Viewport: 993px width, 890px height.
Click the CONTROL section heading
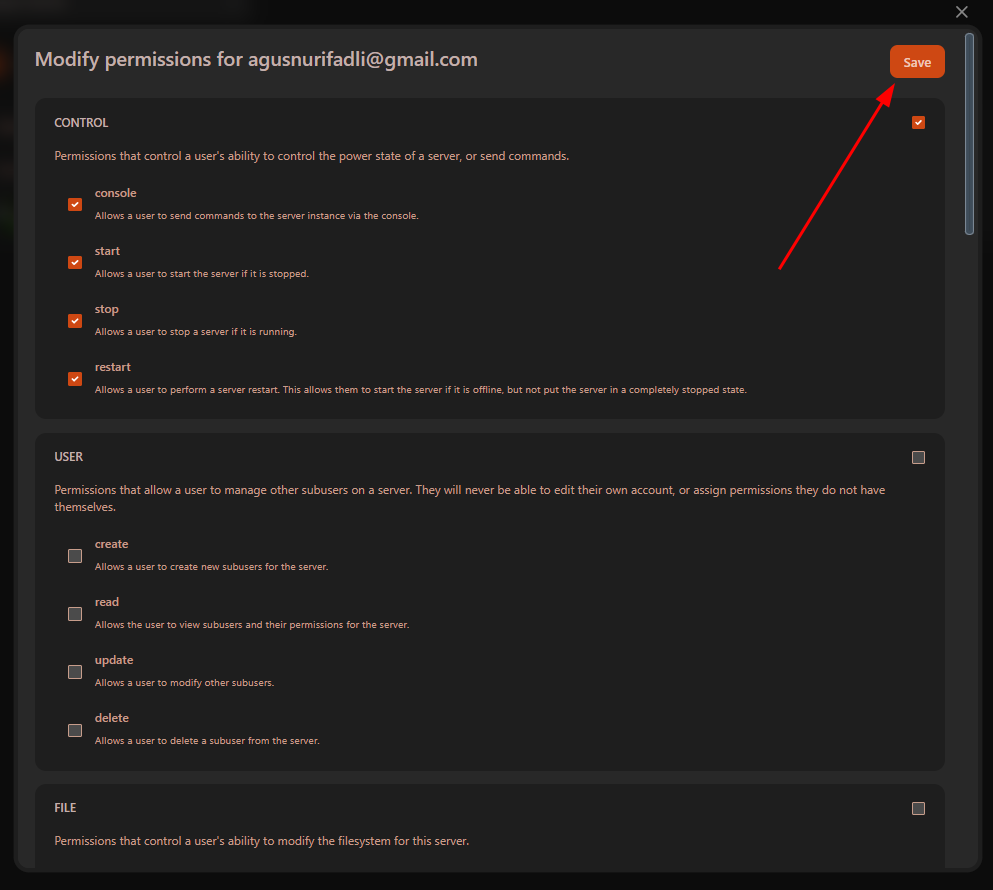click(81, 123)
